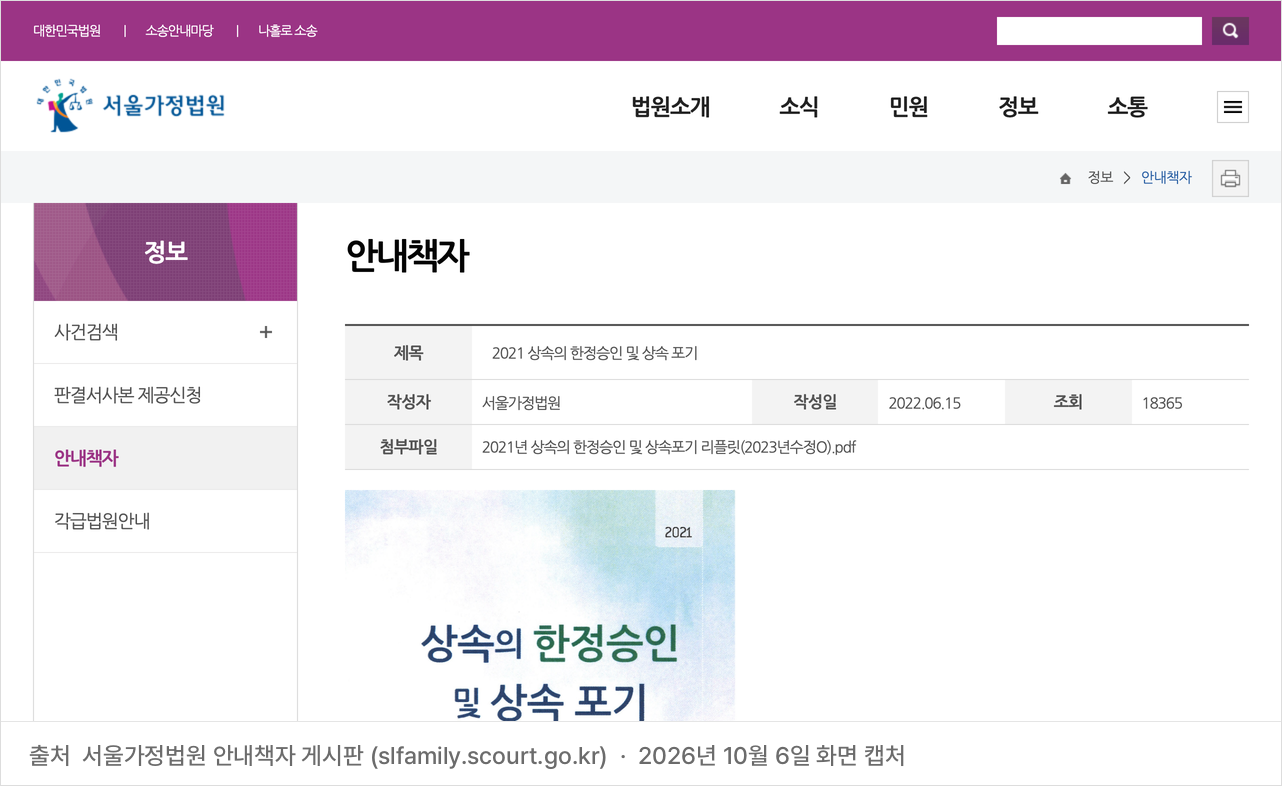Click breadcrumb 안내책자 link
The height and width of the screenshot is (786, 1282).
[1166, 177]
